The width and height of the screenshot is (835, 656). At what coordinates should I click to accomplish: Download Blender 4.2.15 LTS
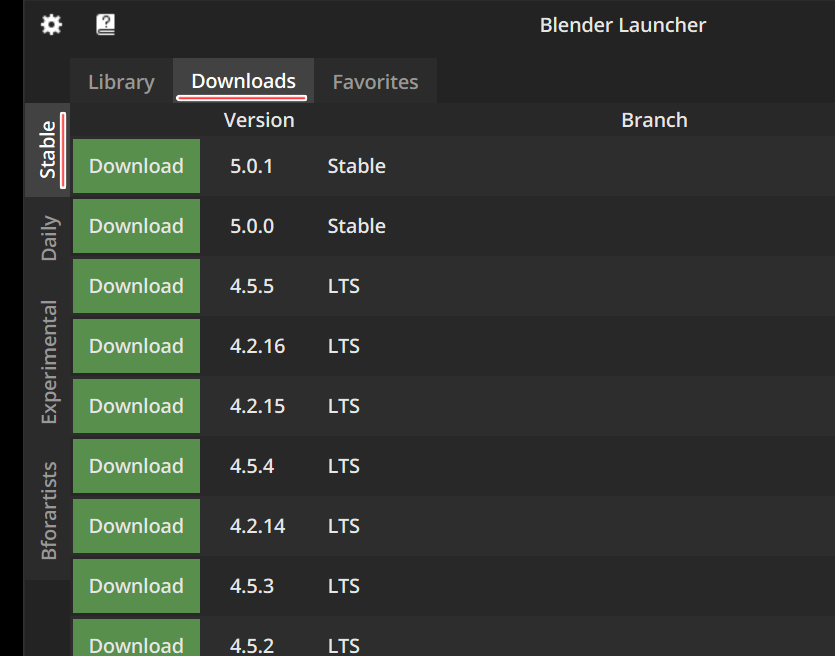tap(136, 406)
